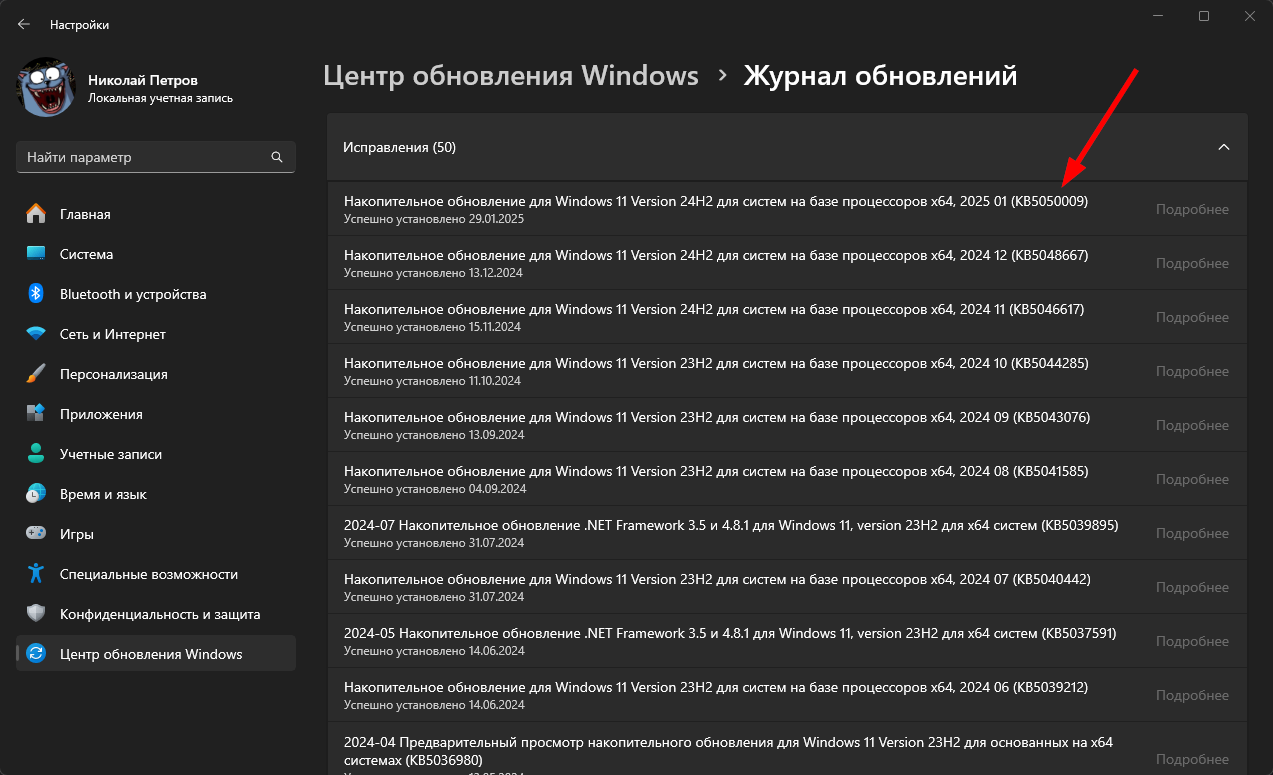Click the Найти параметр search field

(156, 157)
